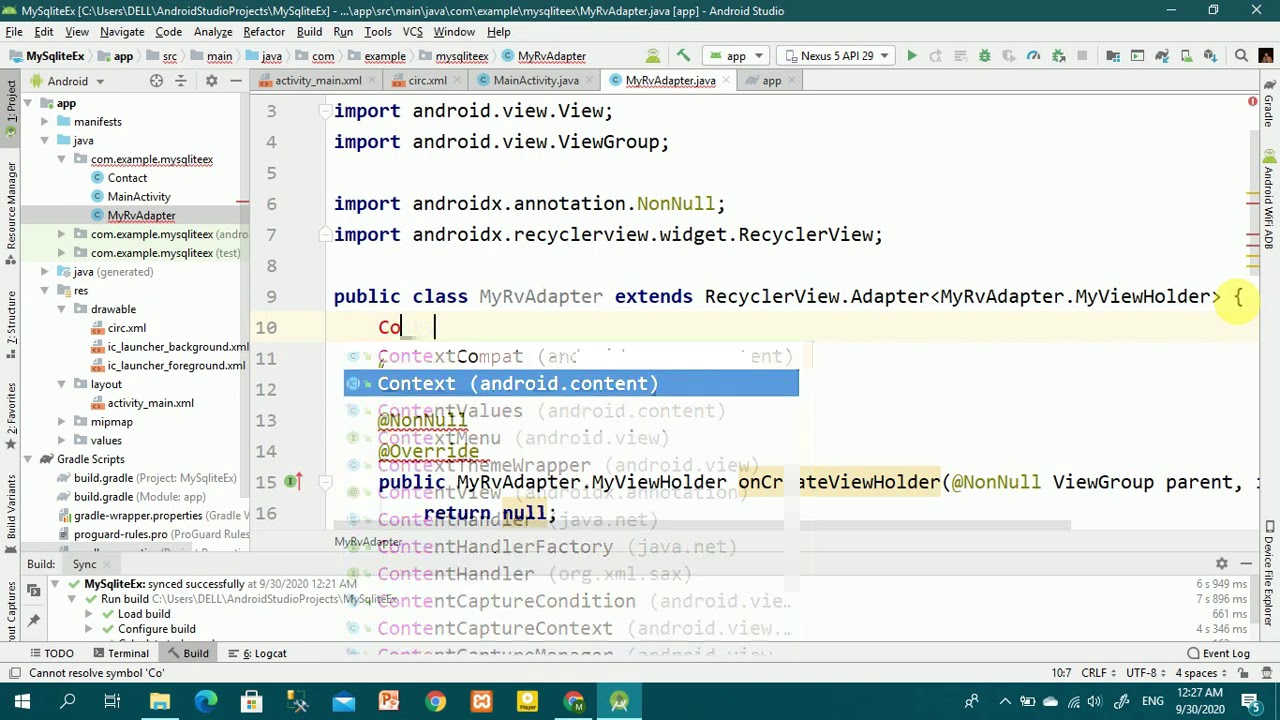The width and height of the screenshot is (1280, 720).
Task: Open File Explorer from the taskbar
Action: [x=160, y=702]
